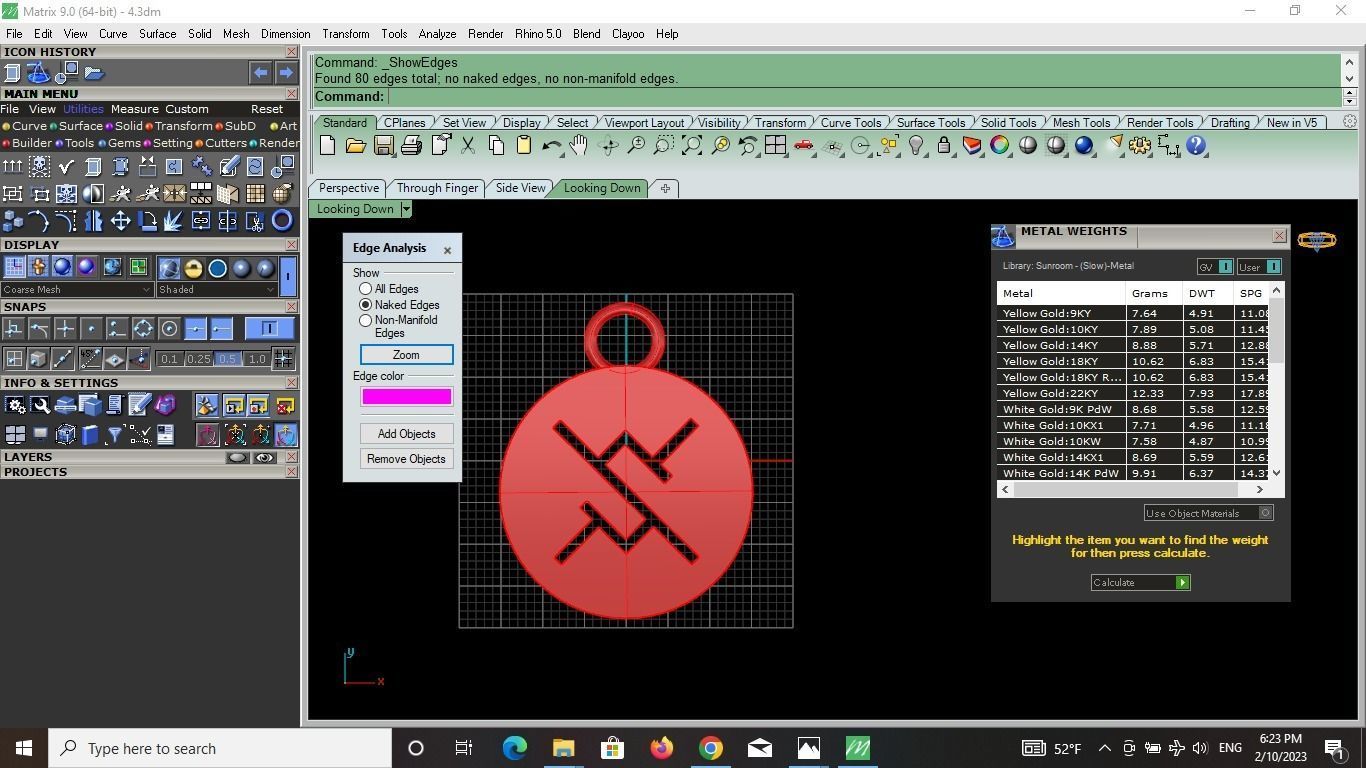Click the Windows taskbar search box

coord(220,748)
